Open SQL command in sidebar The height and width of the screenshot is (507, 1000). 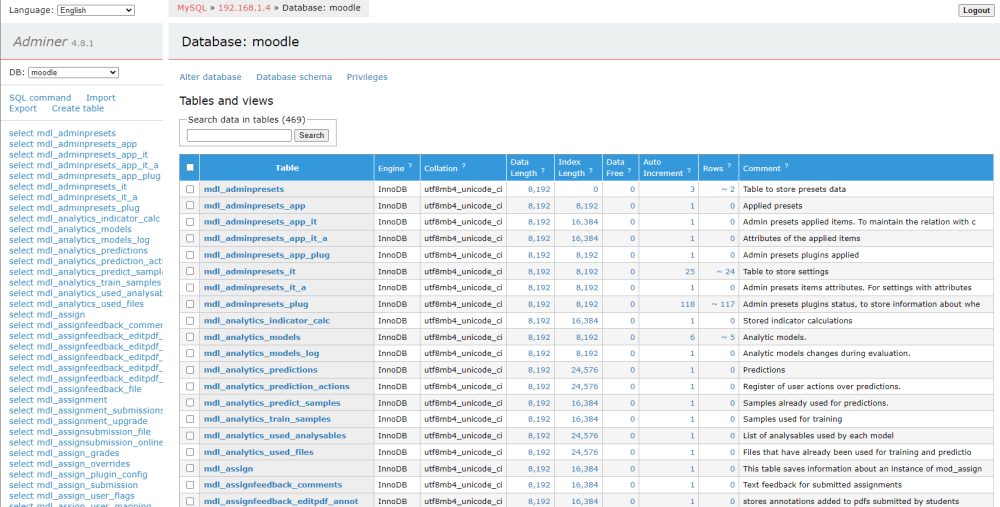[x=40, y=98]
